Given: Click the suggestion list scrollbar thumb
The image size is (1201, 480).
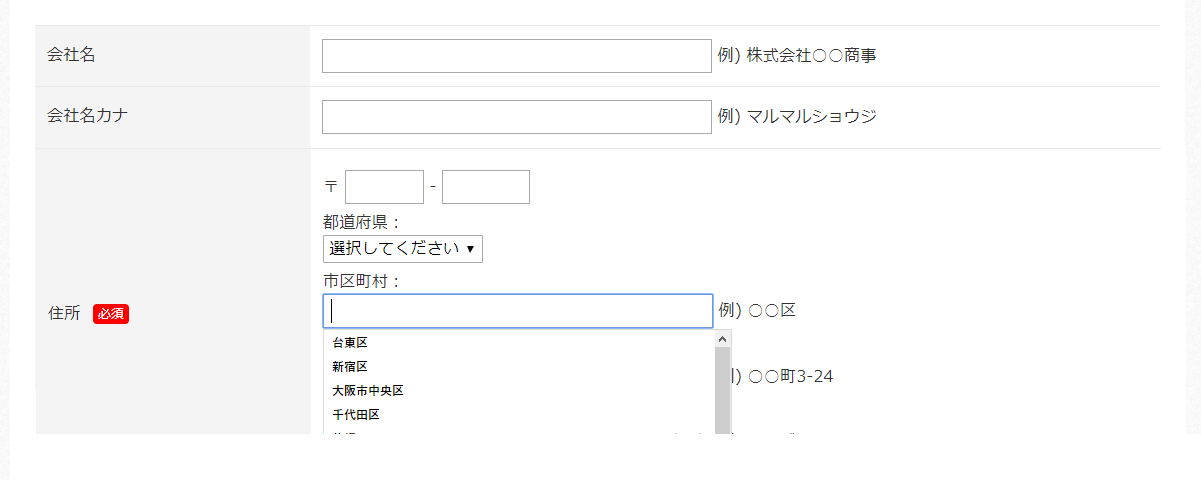Looking at the screenshot, I should click(x=723, y=391).
